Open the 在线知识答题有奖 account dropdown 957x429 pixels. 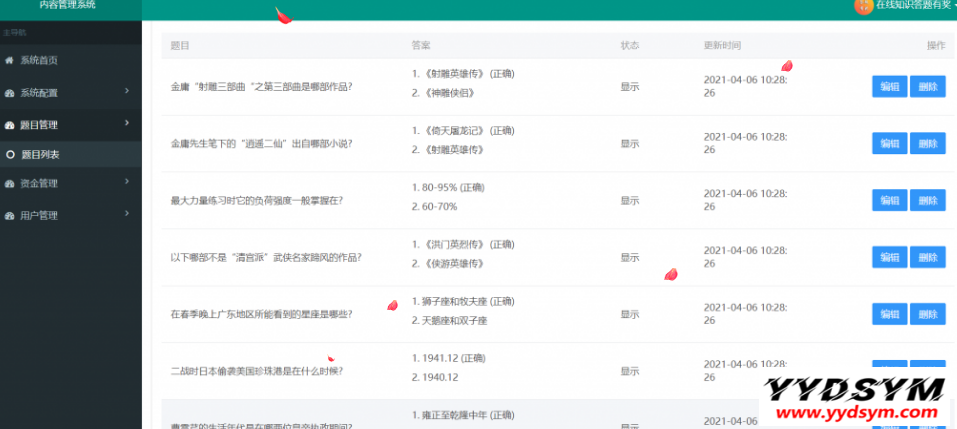tap(910, 6)
